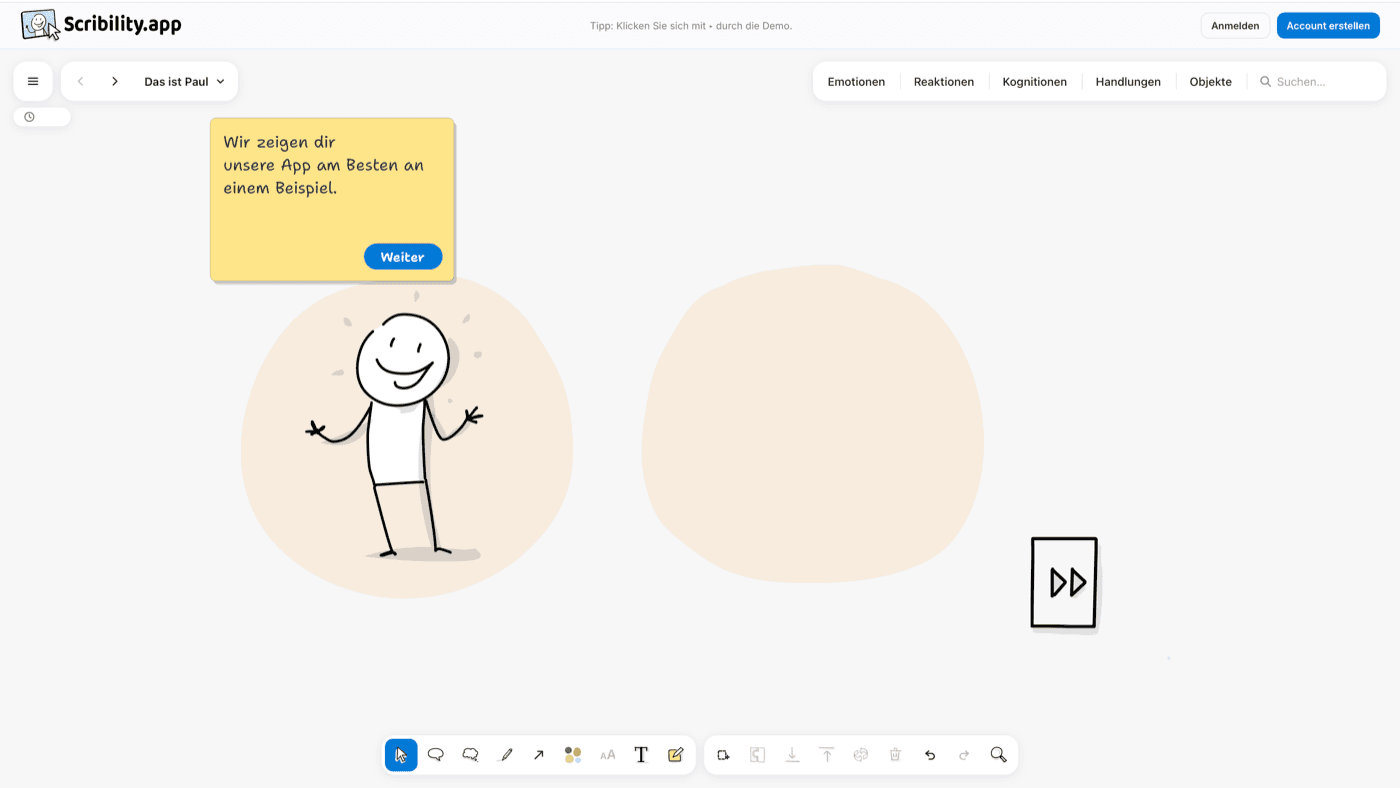Click the Anmelden button
Screen dimensions: 1400x788
pos(1235,26)
